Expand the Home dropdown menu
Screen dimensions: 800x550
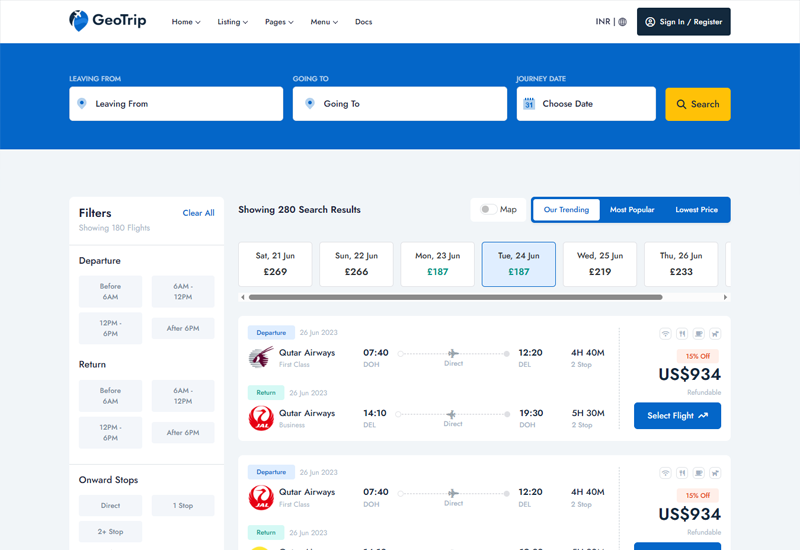tap(186, 22)
